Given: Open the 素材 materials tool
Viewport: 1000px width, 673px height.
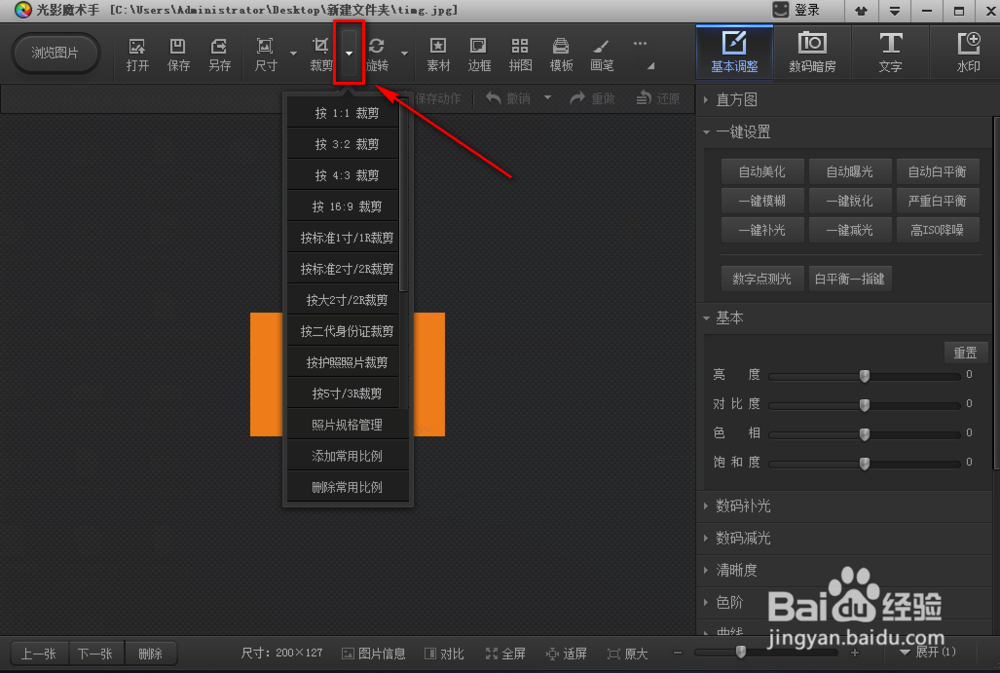Looking at the screenshot, I should click(x=438, y=54).
